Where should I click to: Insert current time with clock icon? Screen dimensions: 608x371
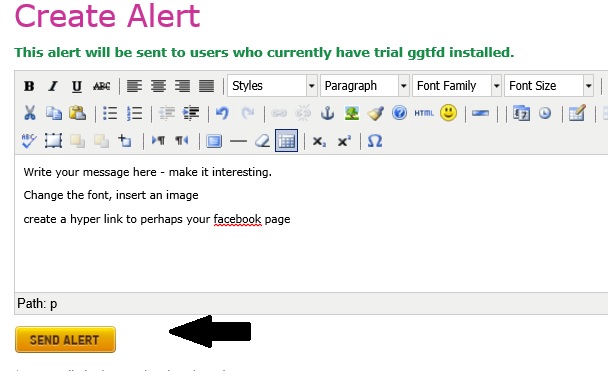point(545,113)
